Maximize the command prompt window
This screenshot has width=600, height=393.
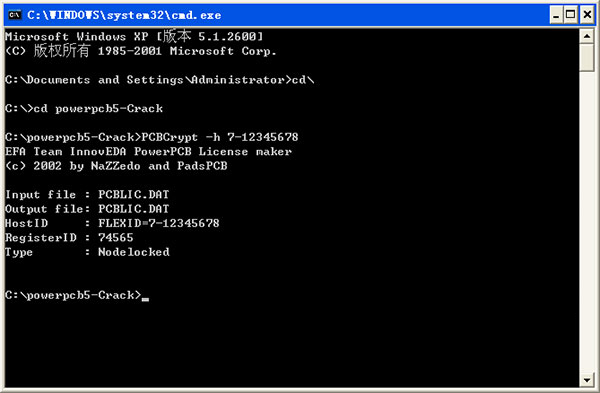click(571, 15)
